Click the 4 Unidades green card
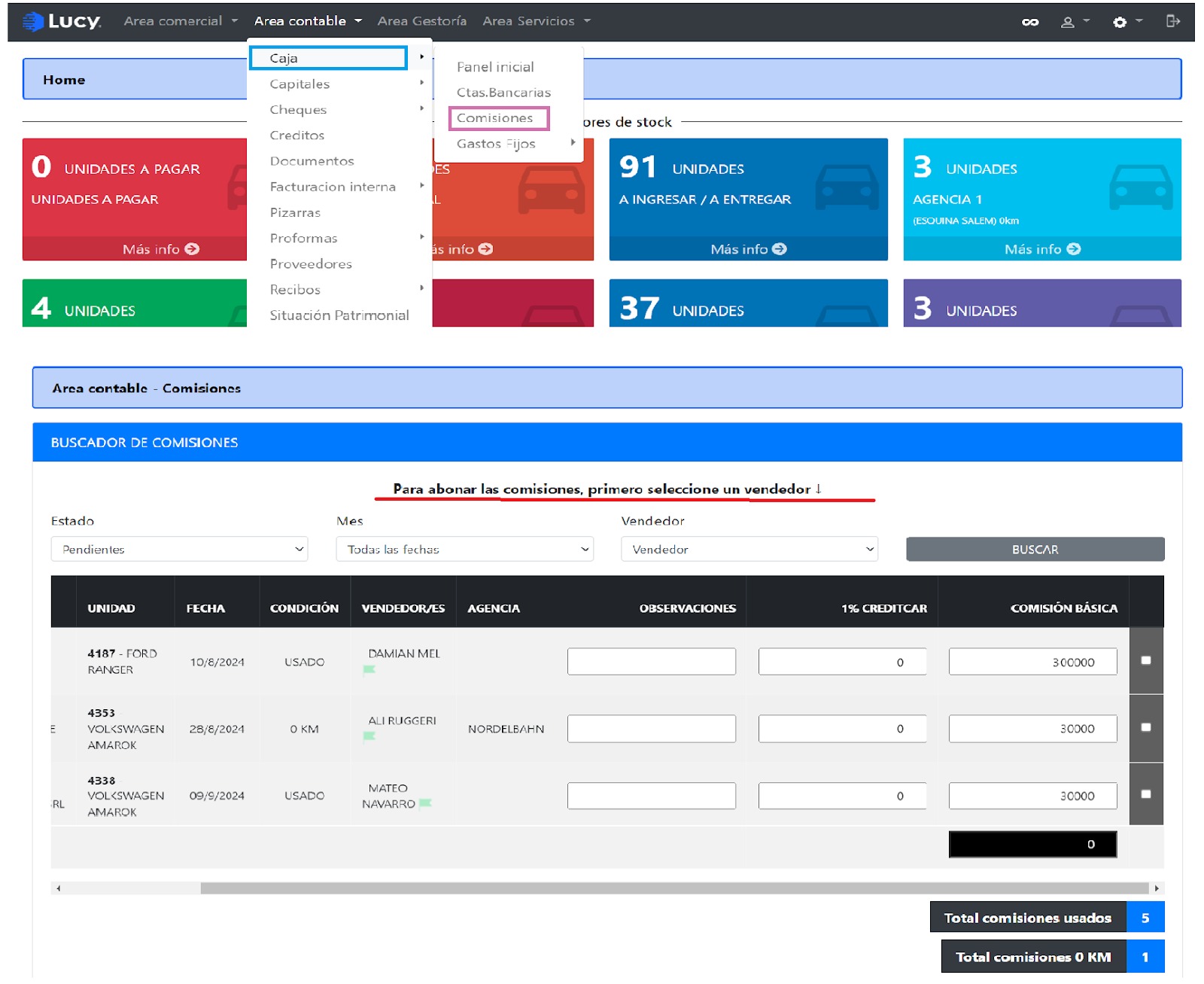Image resolution: width=1204 pixels, height=984 pixels. click(135, 303)
